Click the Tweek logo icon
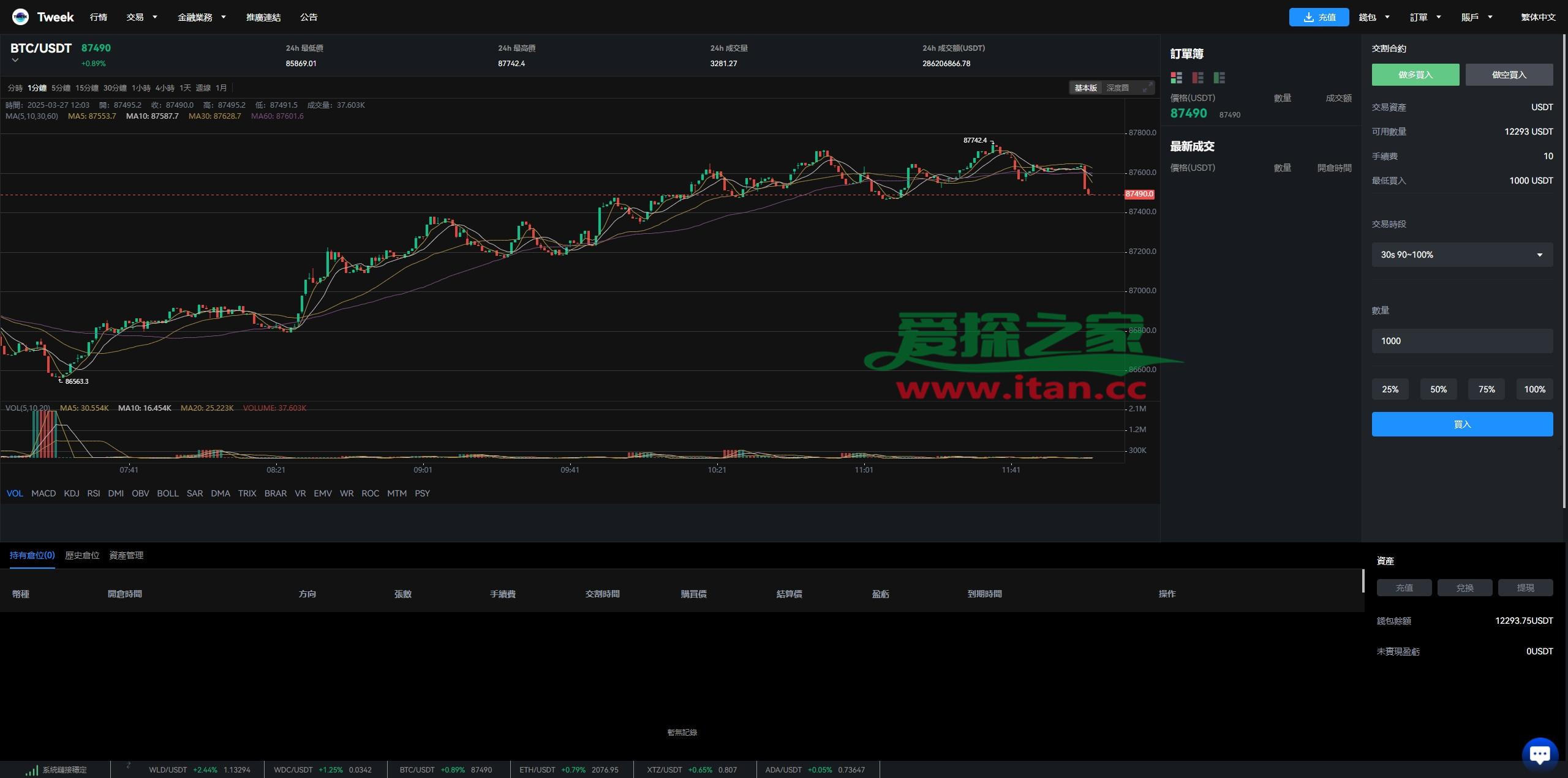This screenshot has height=778, width=1568. tap(20, 17)
